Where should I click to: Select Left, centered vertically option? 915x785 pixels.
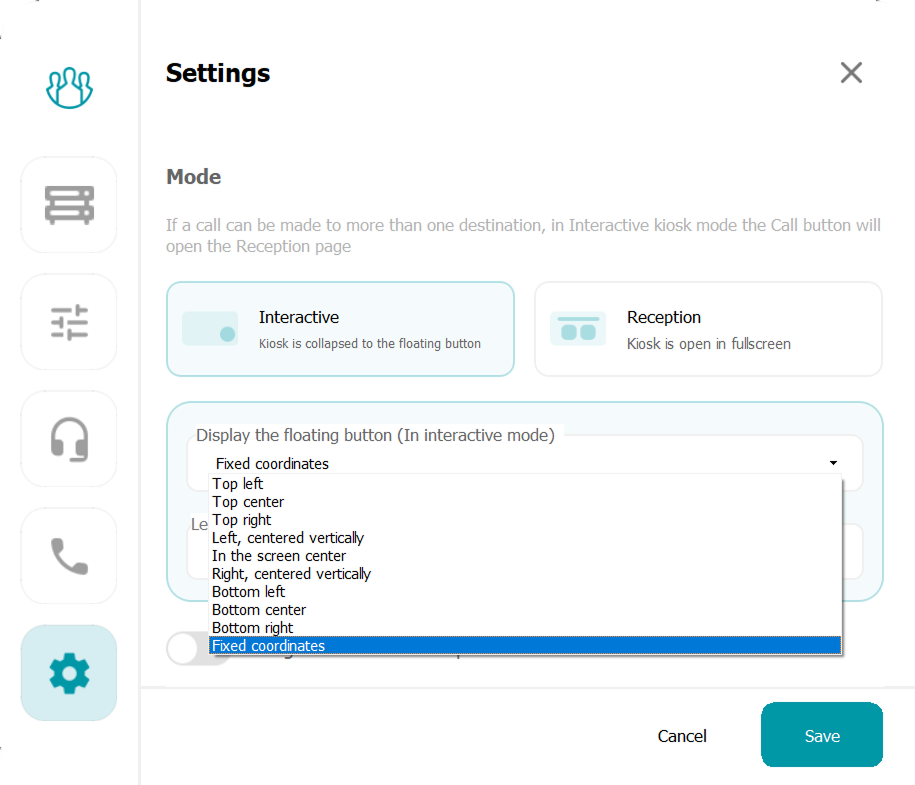(x=288, y=538)
